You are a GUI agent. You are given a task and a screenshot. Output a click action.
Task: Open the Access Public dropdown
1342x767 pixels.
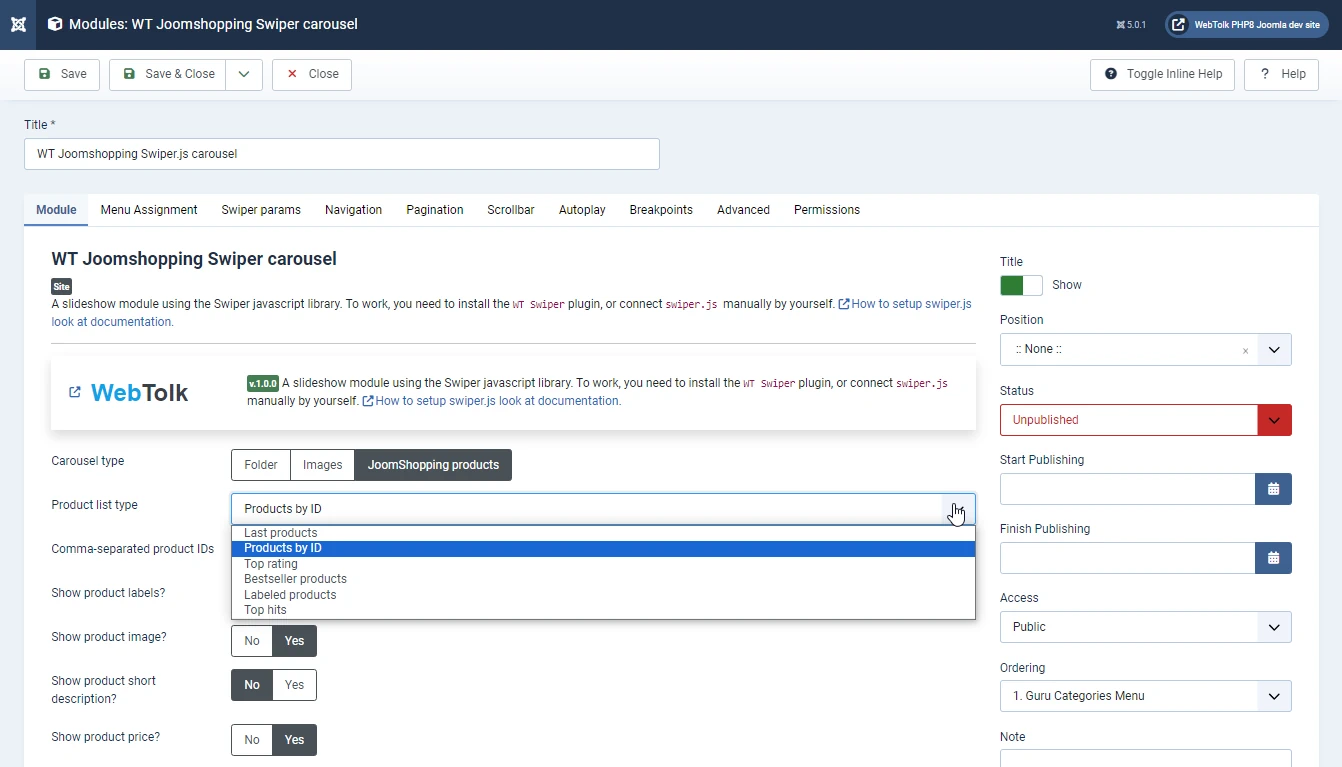click(x=1146, y=627)
